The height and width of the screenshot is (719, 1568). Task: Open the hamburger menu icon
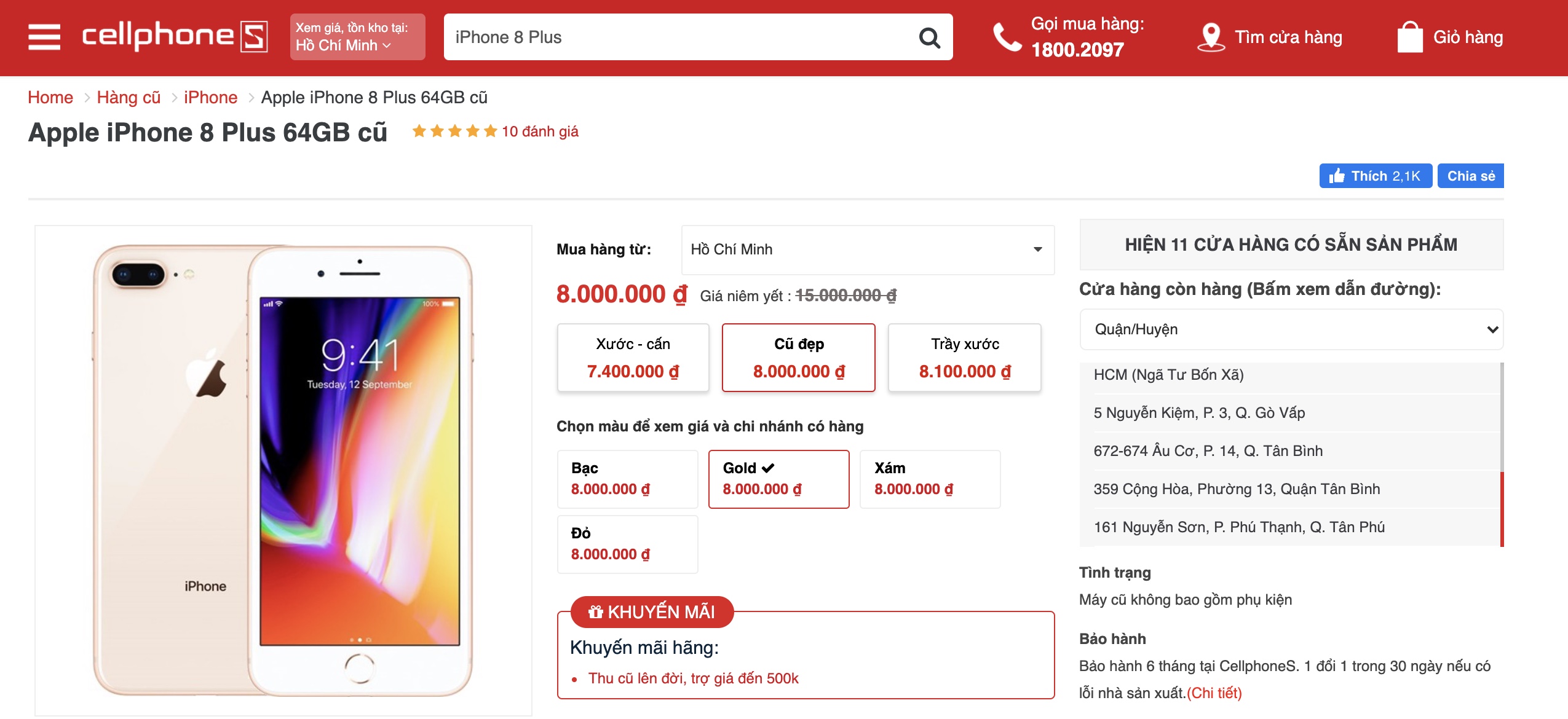coord(44,37)
